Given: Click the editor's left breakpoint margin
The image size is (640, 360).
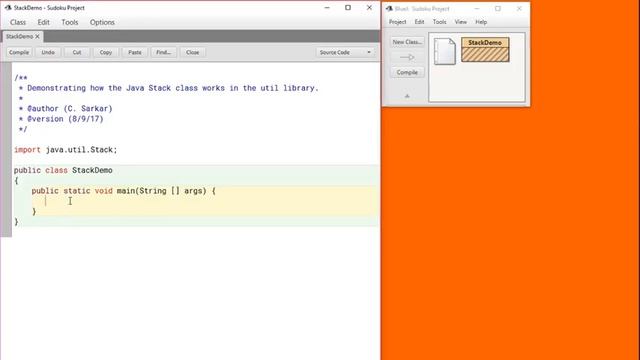Looking at the screenshot, I should 6,149.
